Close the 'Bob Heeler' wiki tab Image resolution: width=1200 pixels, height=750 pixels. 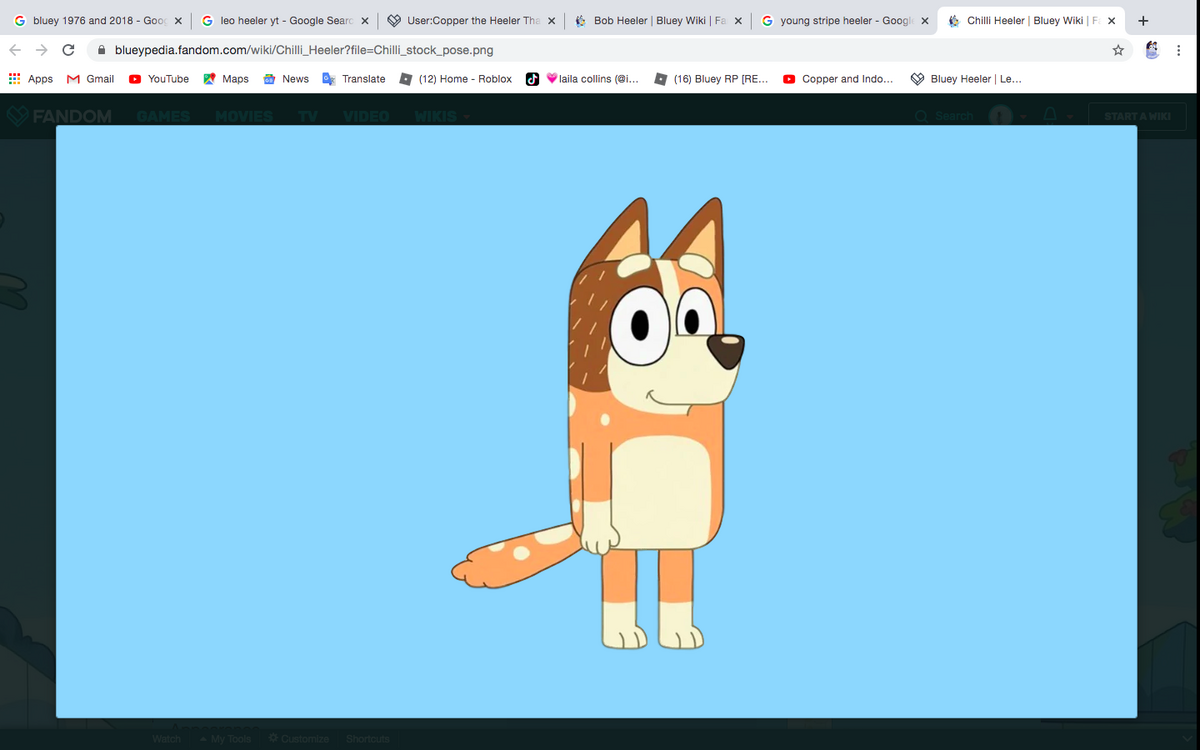[737, 21]
